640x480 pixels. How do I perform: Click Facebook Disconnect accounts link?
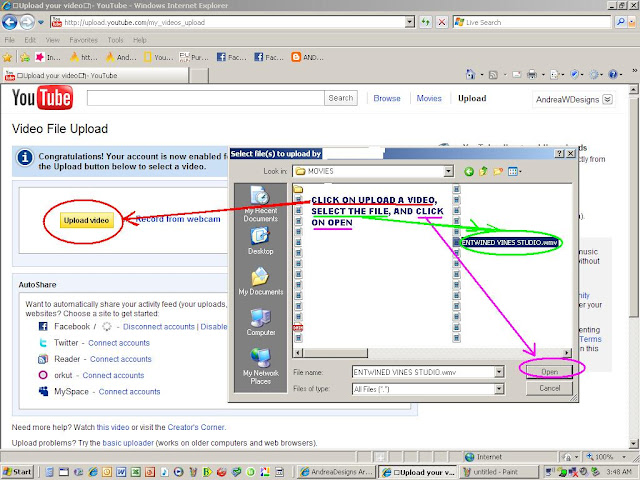159,327
